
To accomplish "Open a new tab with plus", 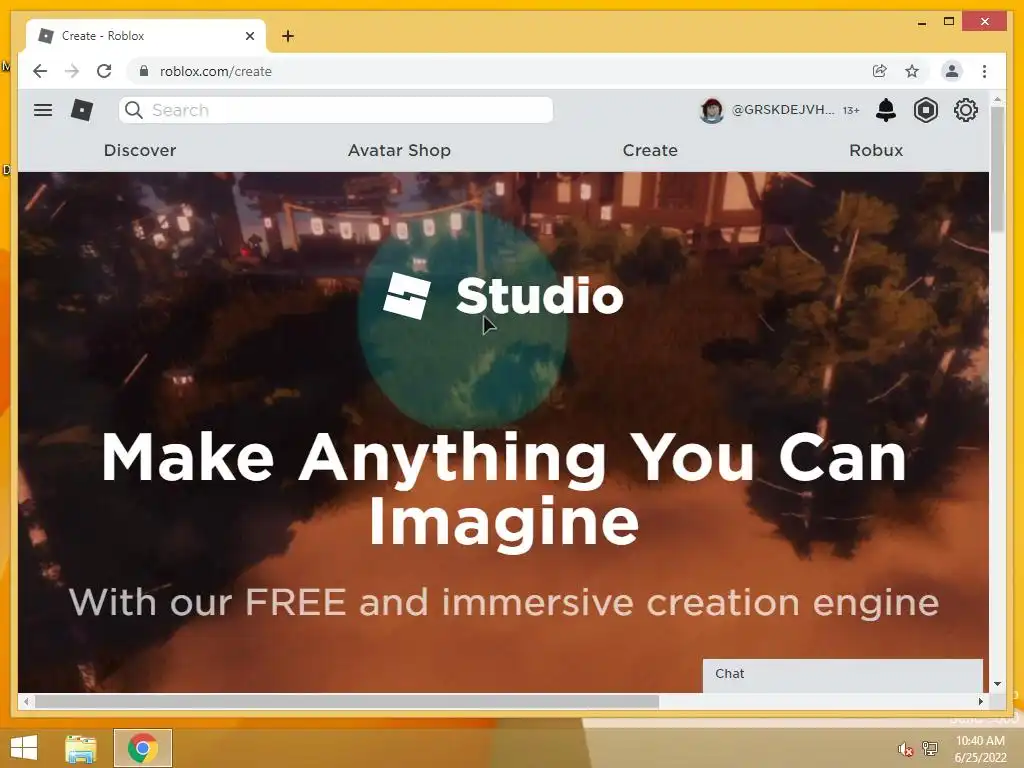I will click(288, 36).
